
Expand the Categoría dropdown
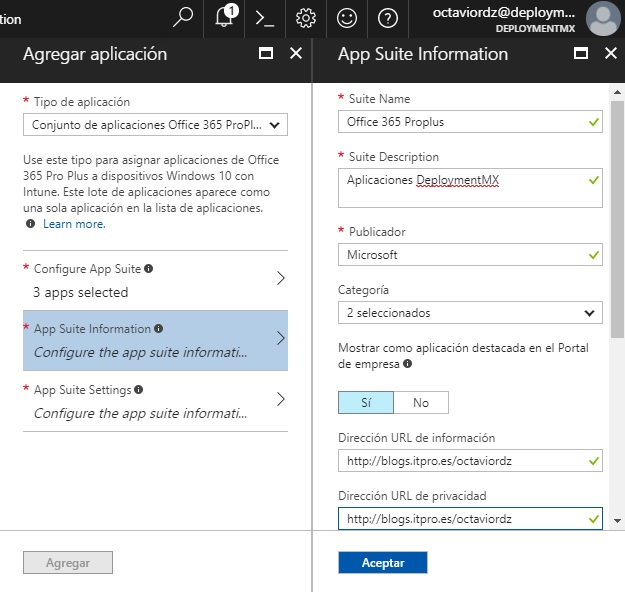pyautogui.click(x=470, y=313)
